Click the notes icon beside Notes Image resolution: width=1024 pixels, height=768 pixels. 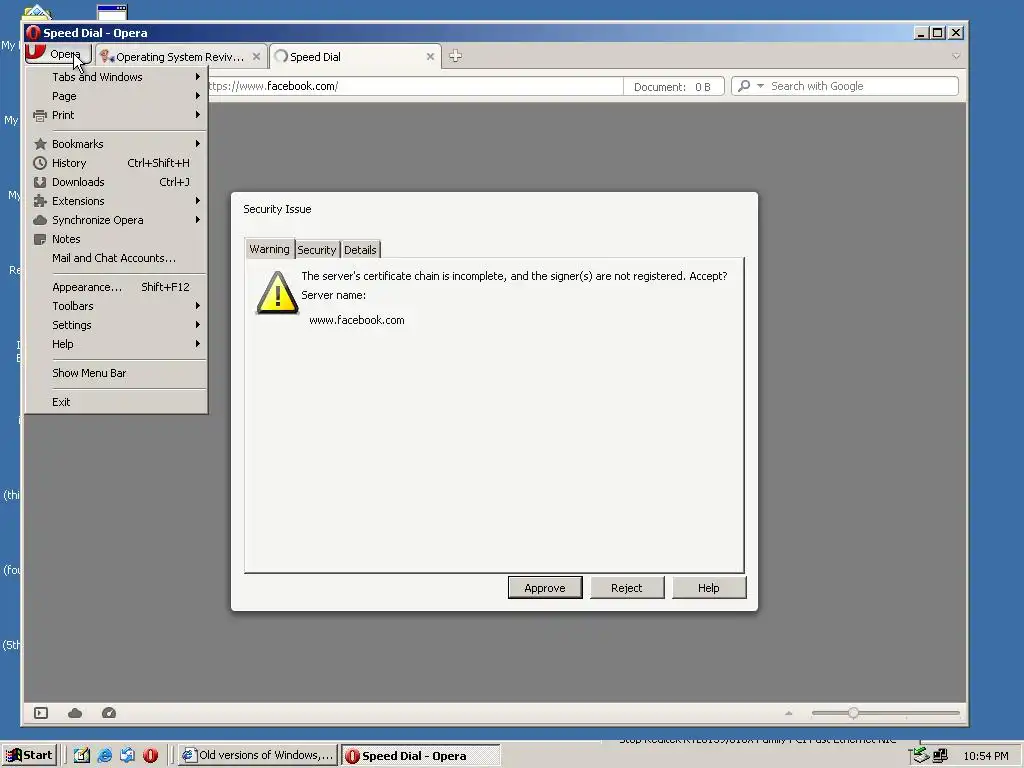pos(40,239)
